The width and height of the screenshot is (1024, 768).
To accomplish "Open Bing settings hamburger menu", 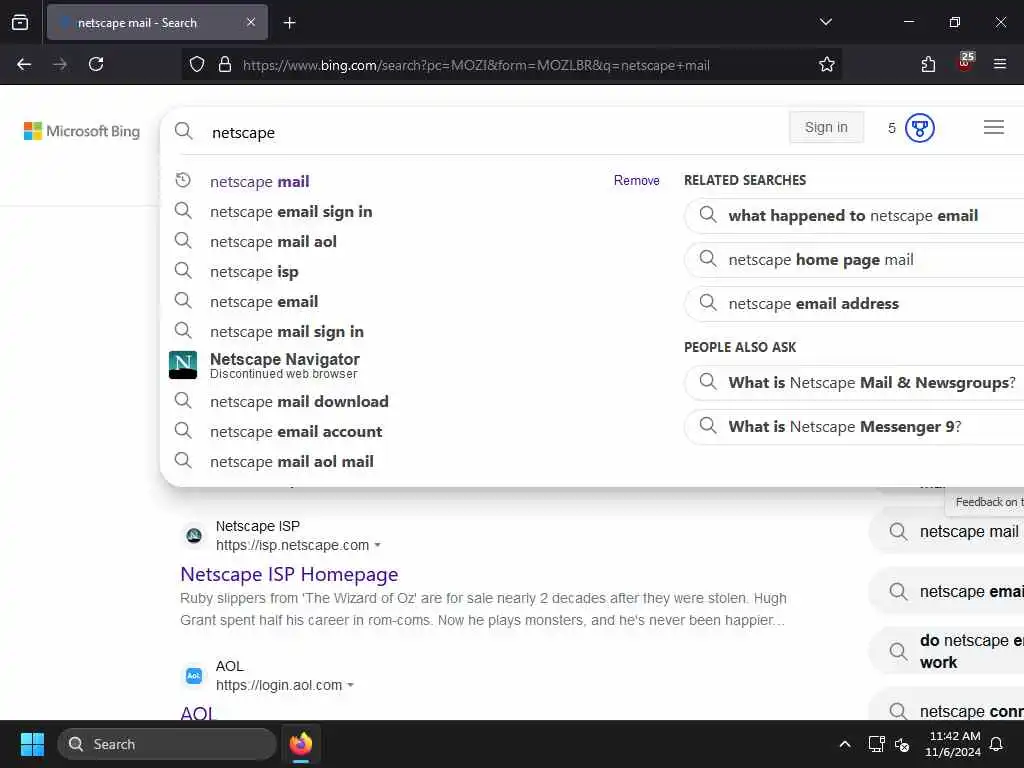I will [993, 127].
